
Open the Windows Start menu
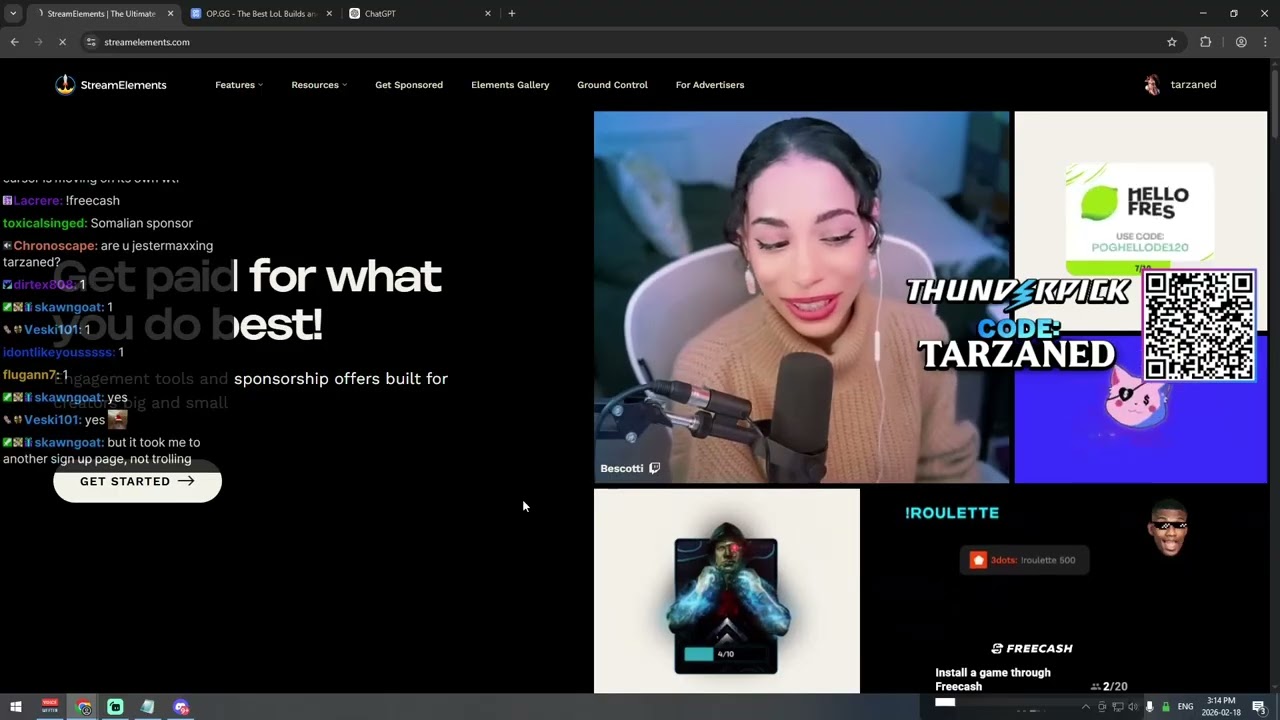coord(15,707)
